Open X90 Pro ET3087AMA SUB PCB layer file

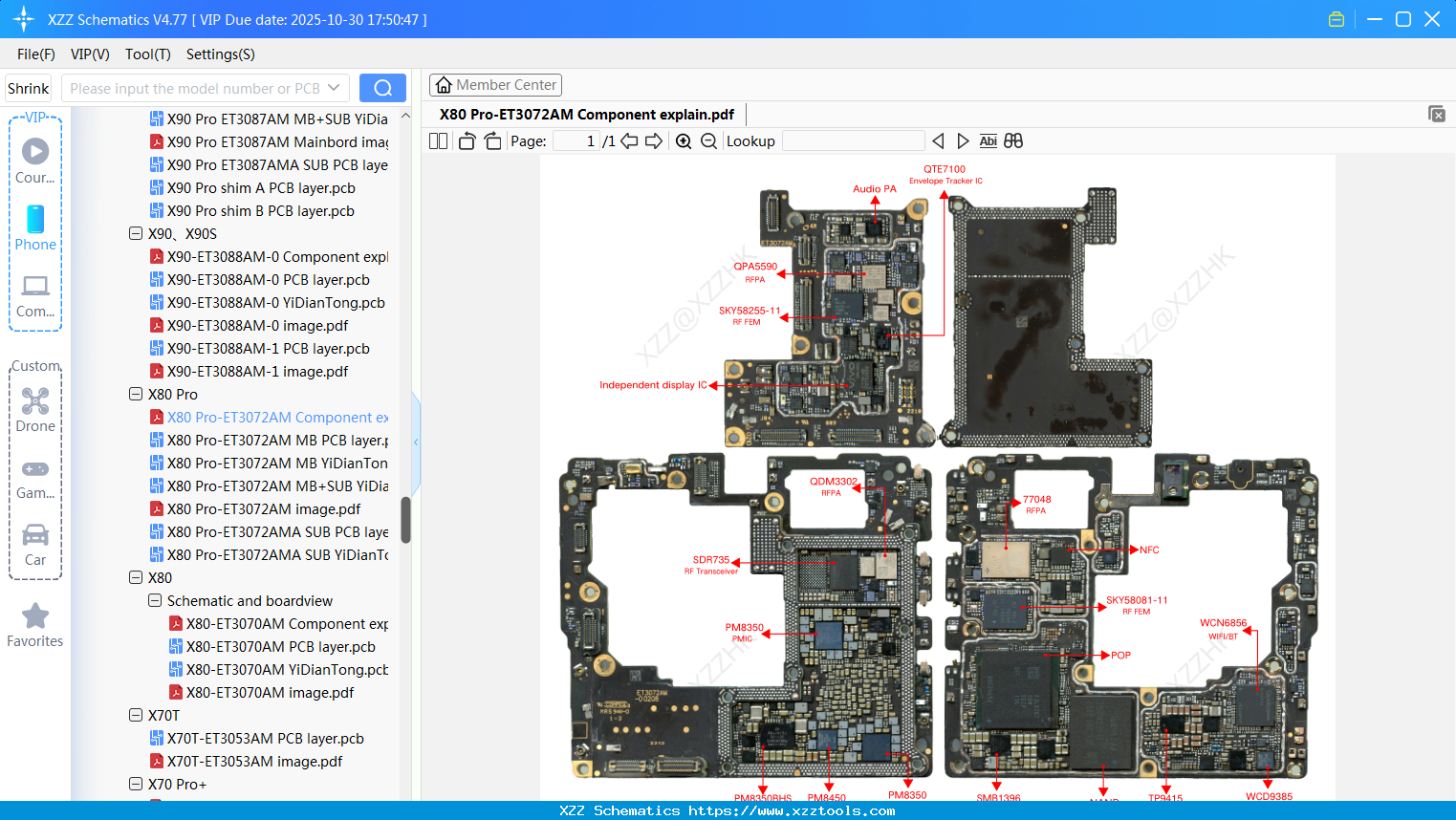269,164
